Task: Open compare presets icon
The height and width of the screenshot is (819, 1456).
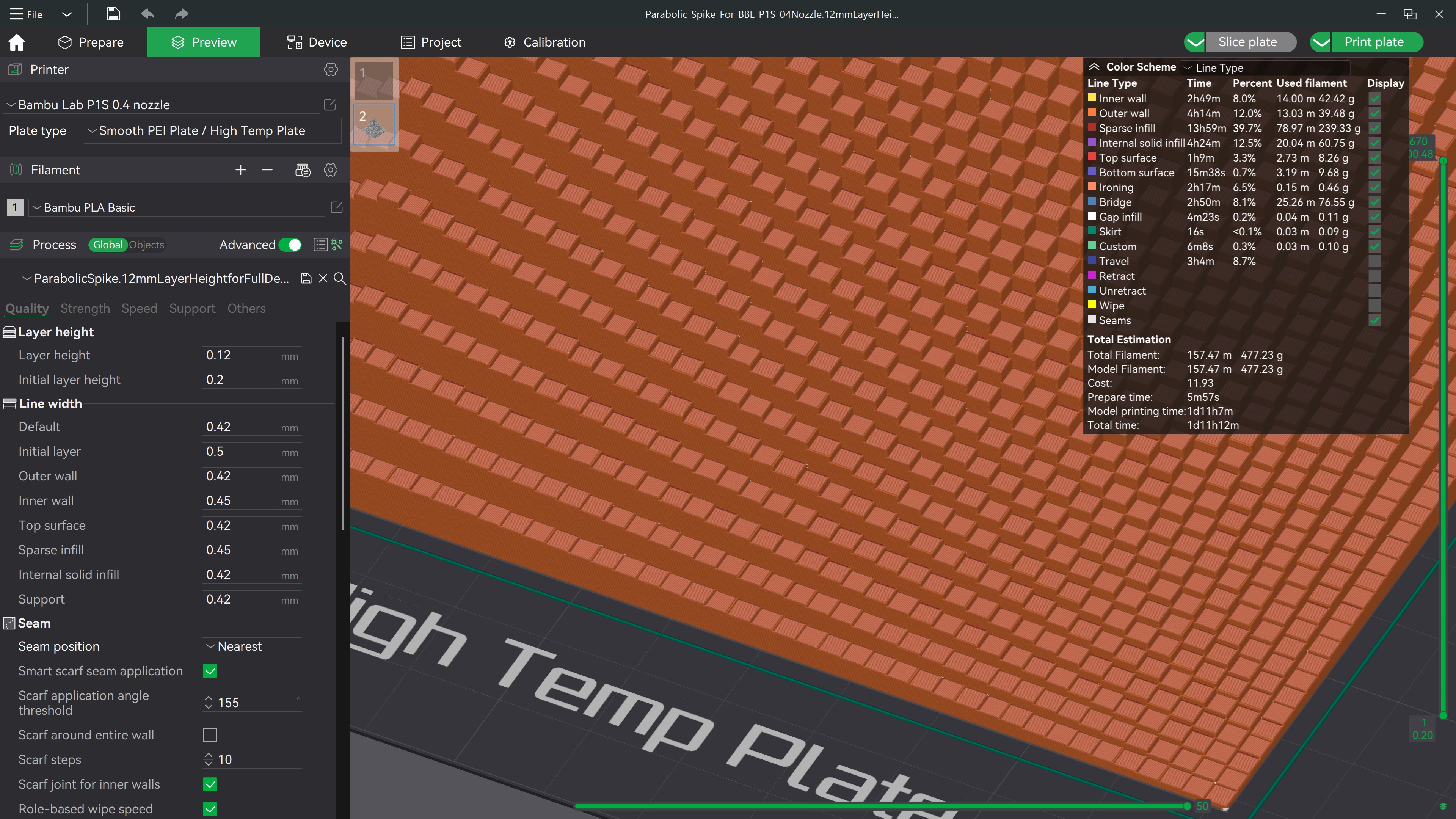Action: (x=337, y=245)
